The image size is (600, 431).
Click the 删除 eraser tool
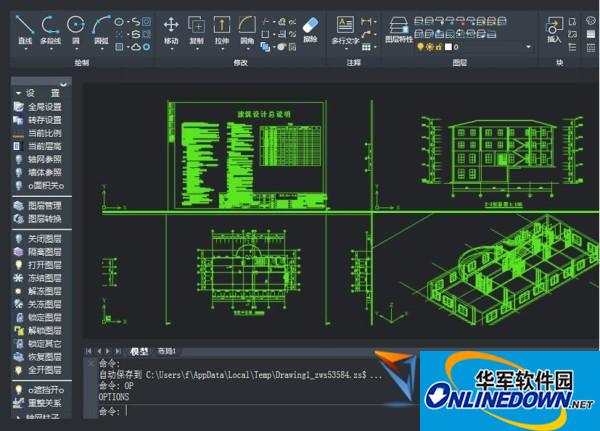coord(310,29)
